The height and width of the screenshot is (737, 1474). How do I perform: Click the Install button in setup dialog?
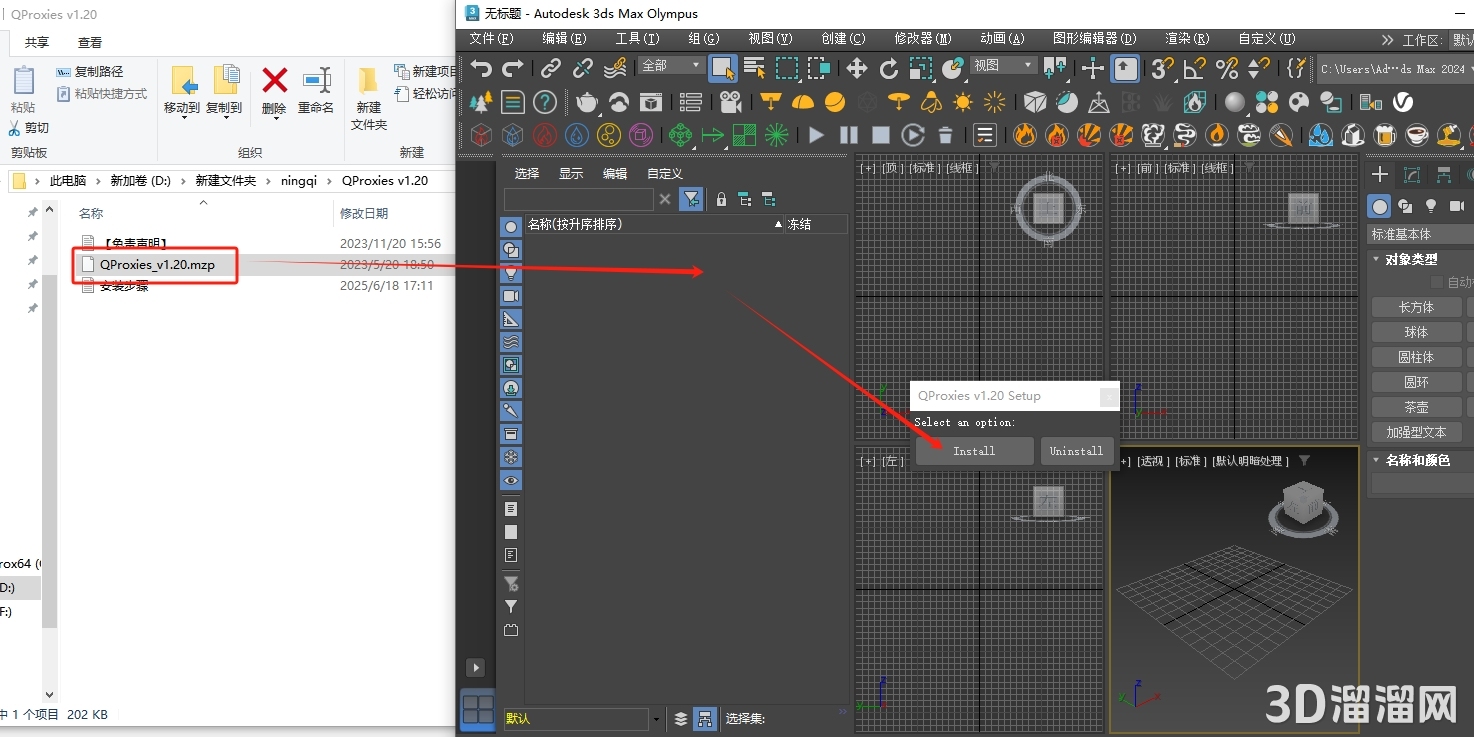(974, 451)
